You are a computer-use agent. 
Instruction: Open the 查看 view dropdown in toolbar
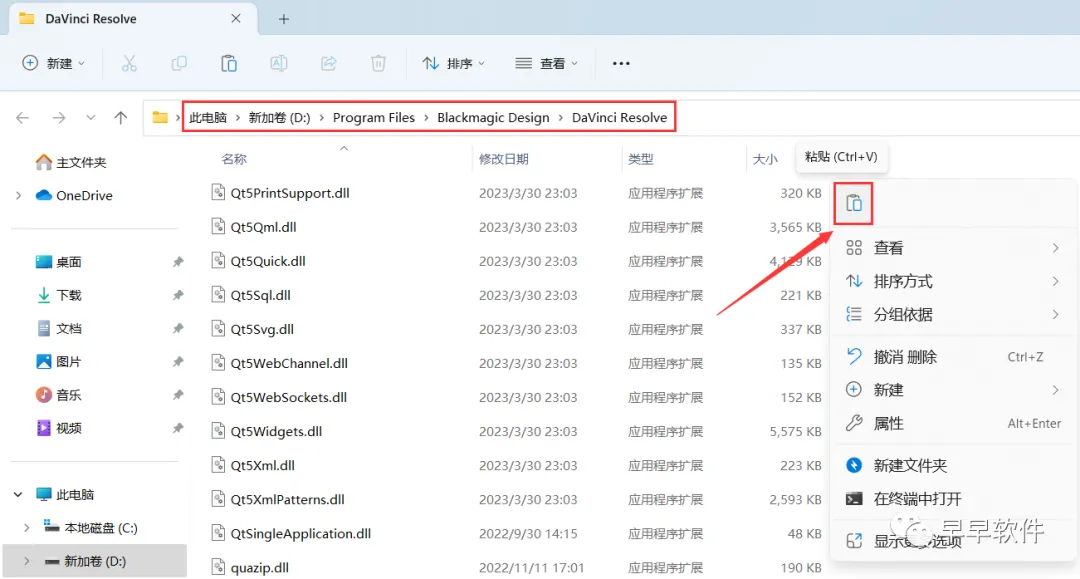pos(547,63)
